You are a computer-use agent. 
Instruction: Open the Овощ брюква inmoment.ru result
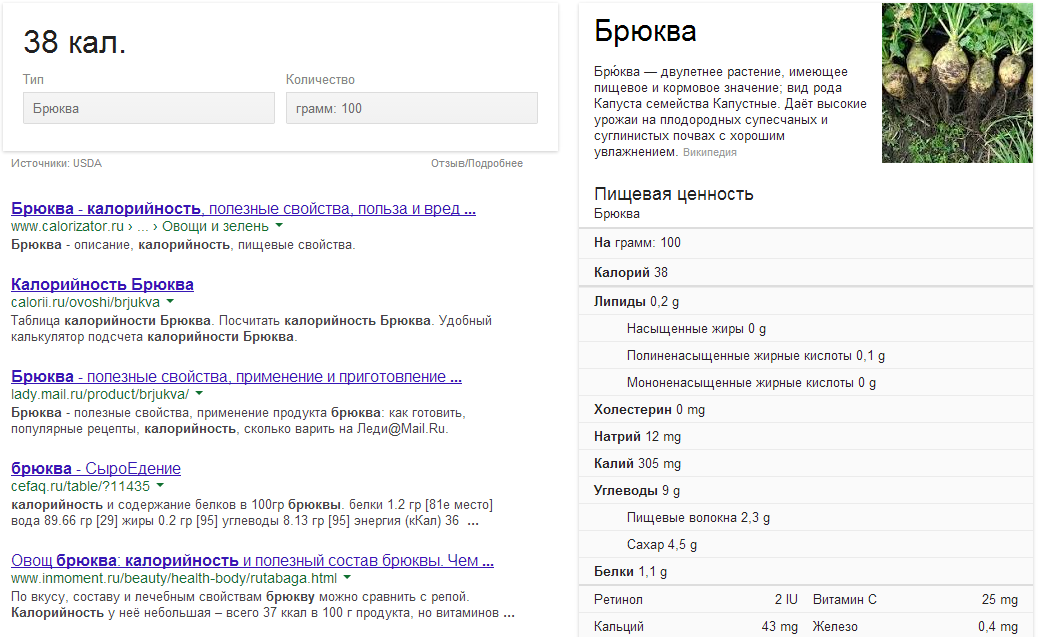point(252,561)
